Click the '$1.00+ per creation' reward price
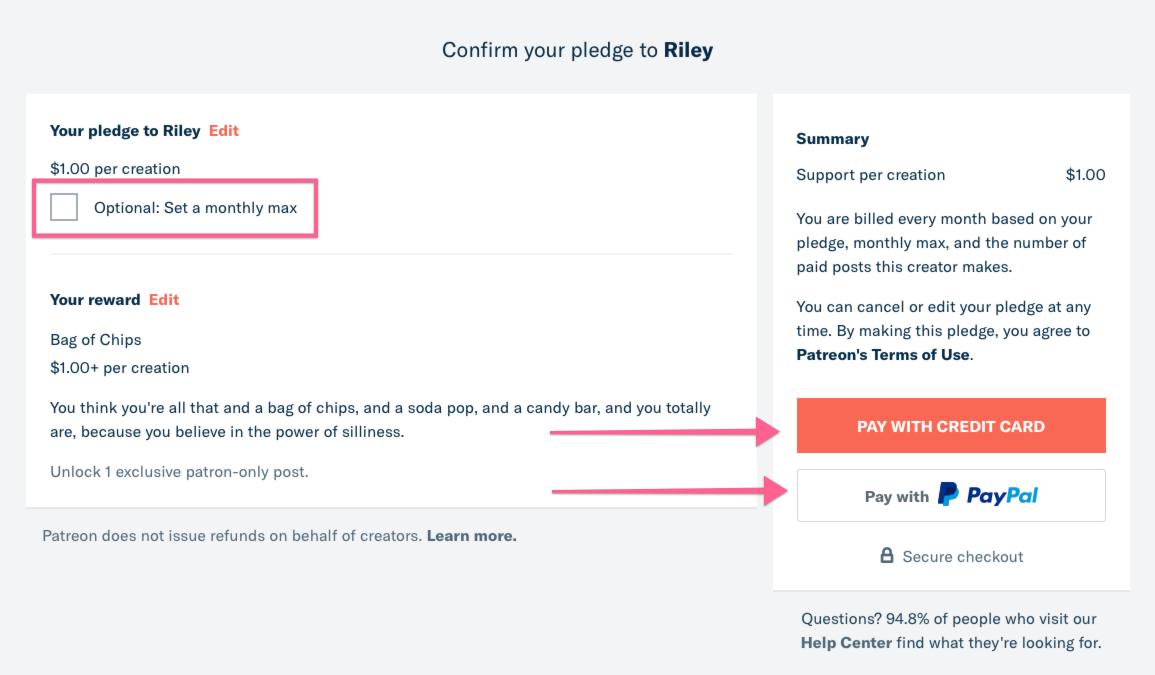This screenshot has width=1155, height=675. [x=119, y=368]
